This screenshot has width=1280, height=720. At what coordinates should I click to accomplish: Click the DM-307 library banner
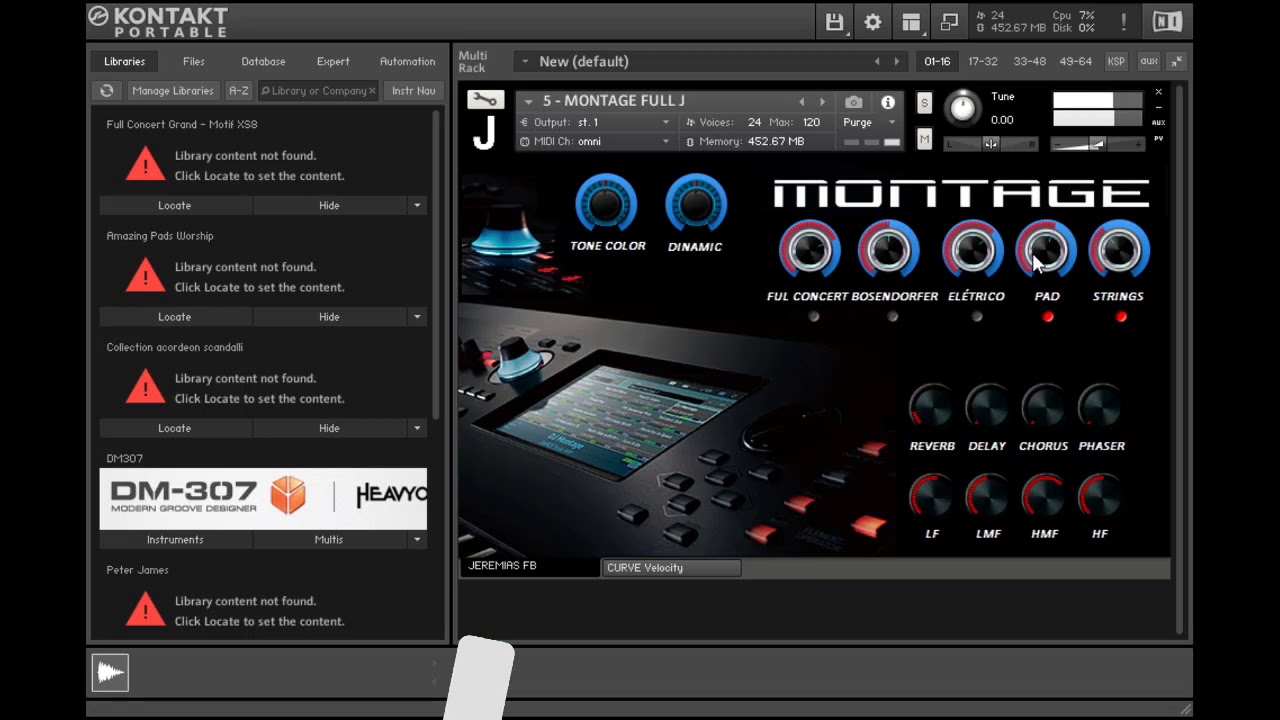coord(263,498)
